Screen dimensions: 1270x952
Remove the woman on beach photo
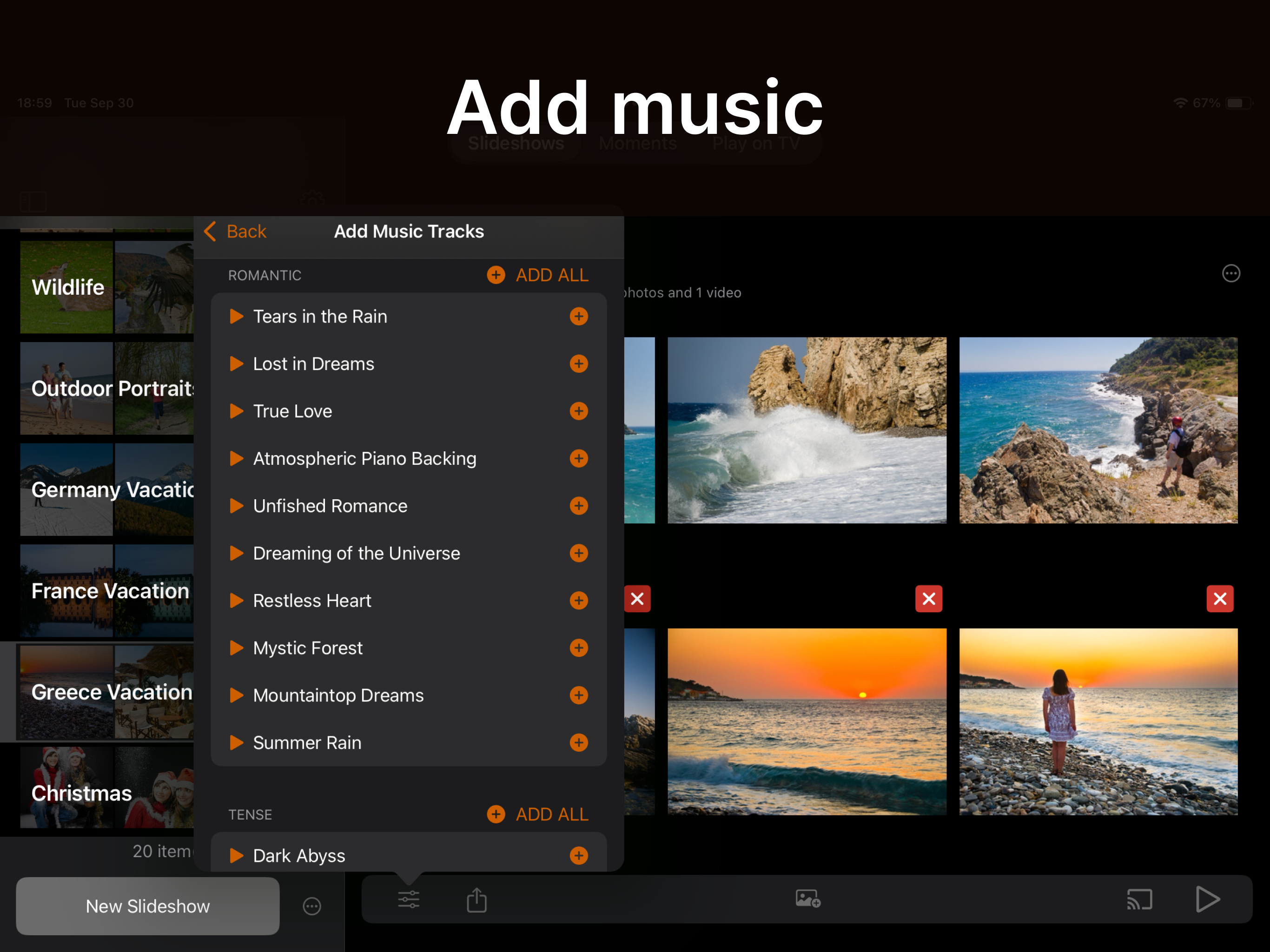point(1219,599)
